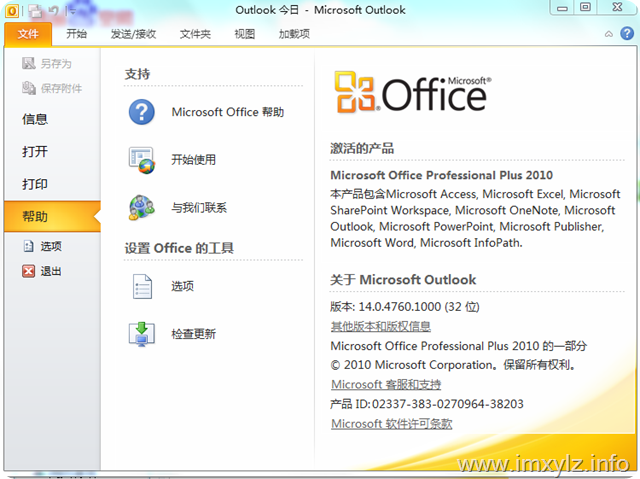Click the 检查更新 download icon

tap(141, 334)
